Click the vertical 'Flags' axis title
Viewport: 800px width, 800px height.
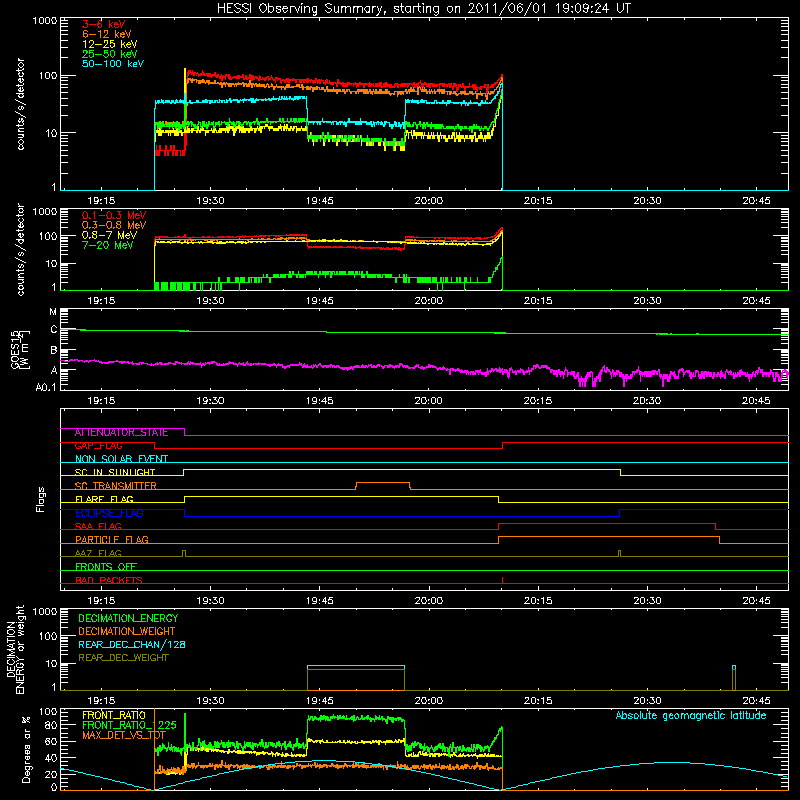point(41,499)
